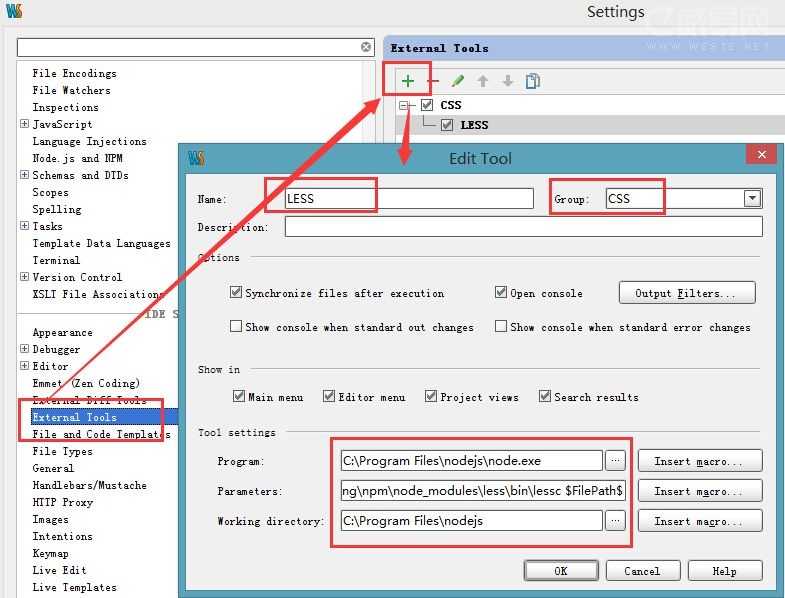The width and height of the screenshot is (785, 598).
Task: Insert macro for the Program field
Action: [700, 461]
